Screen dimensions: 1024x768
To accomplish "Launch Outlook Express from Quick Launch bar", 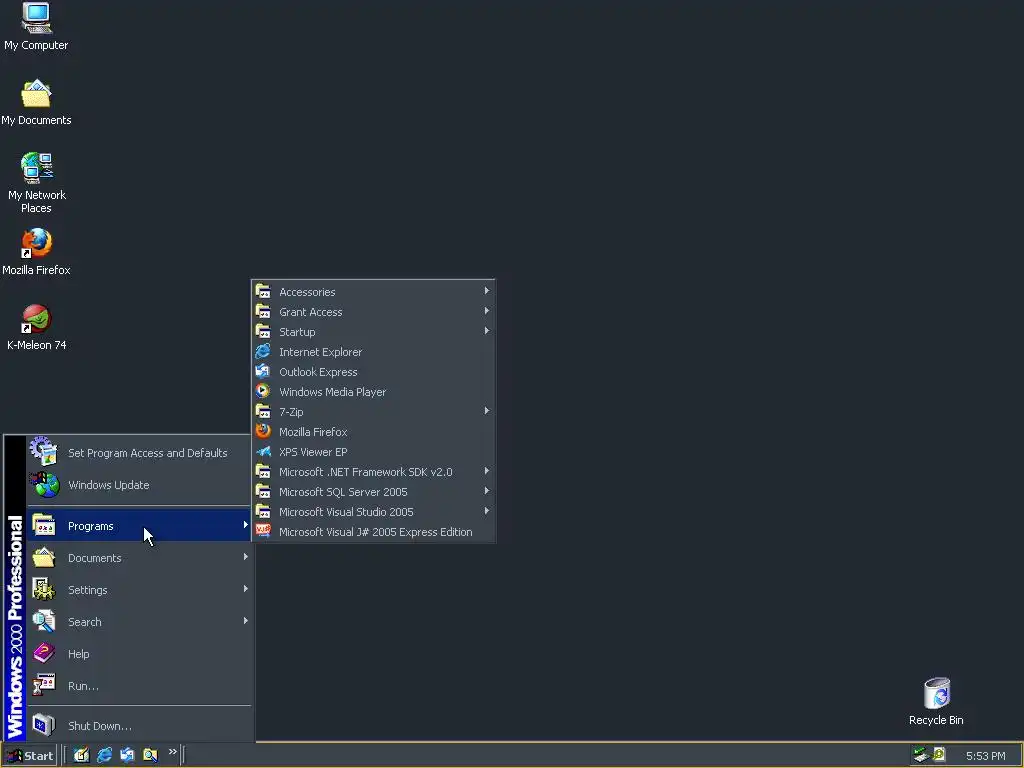I will [127, 755].
